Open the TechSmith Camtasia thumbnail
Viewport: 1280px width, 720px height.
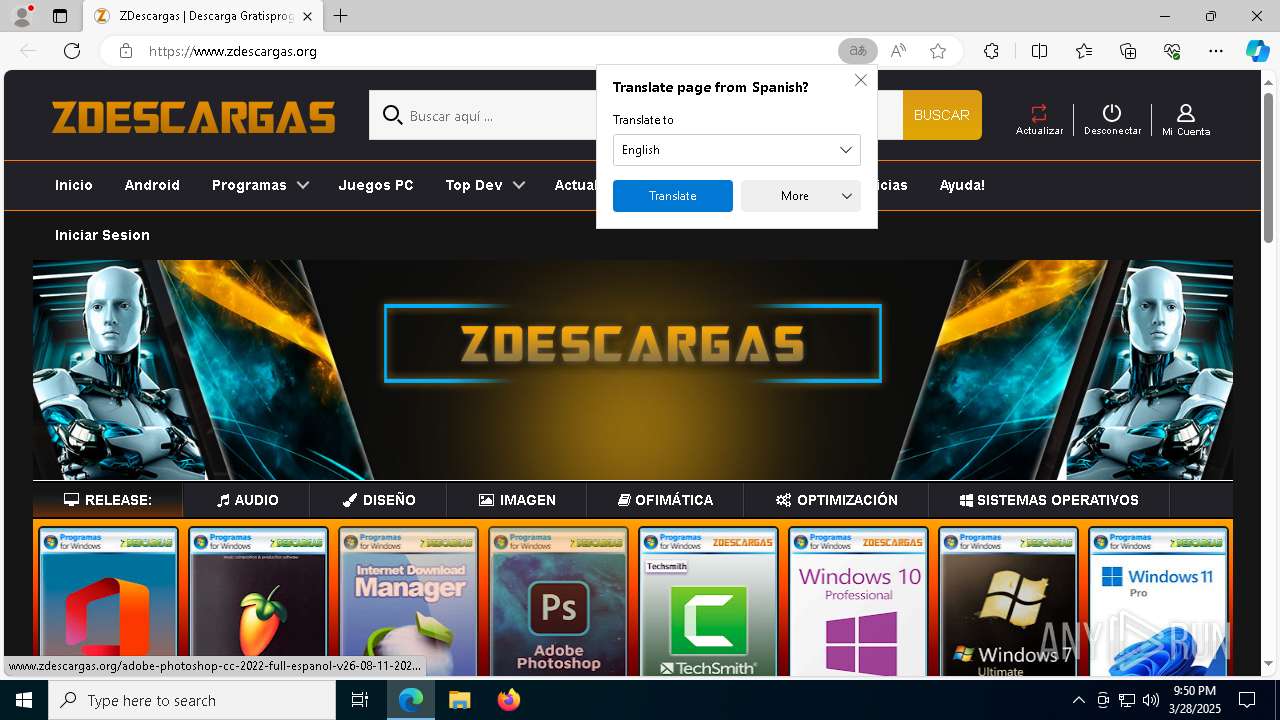tap(708, 602)
